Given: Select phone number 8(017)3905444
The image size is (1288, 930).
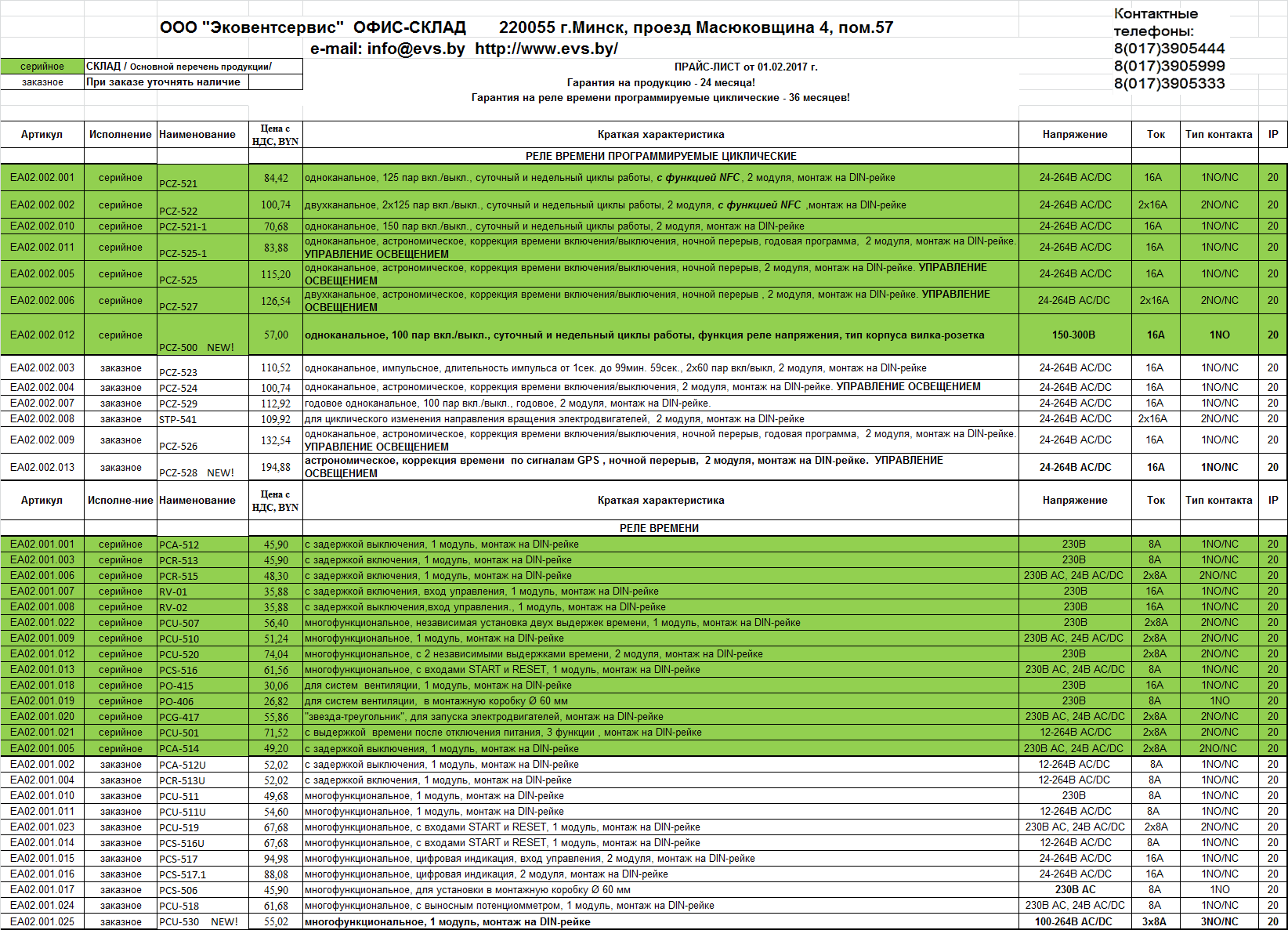Looking at the screenshot, I should (1169, 49).
